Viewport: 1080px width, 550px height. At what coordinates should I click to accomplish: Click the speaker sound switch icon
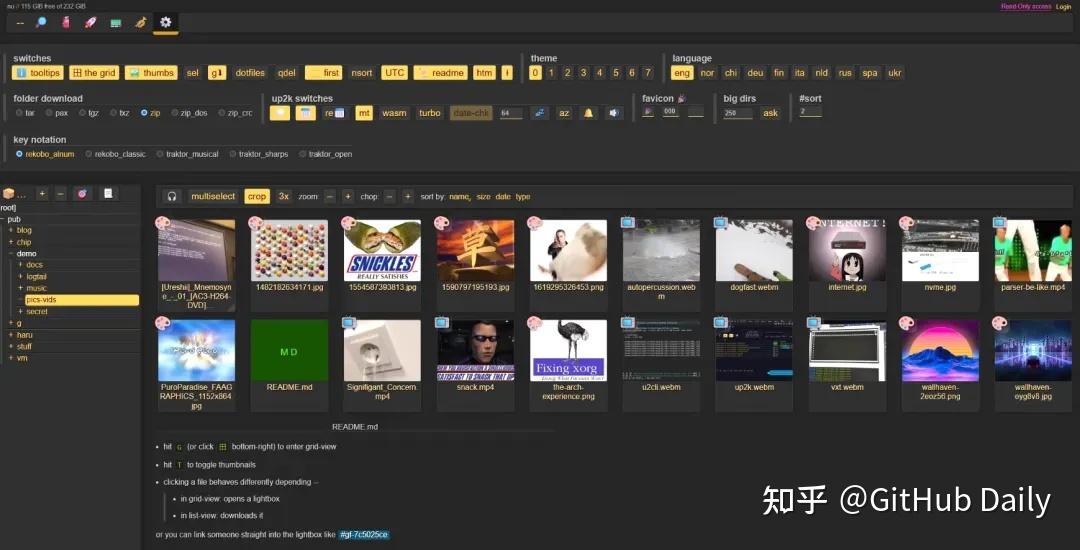point(613,113)
